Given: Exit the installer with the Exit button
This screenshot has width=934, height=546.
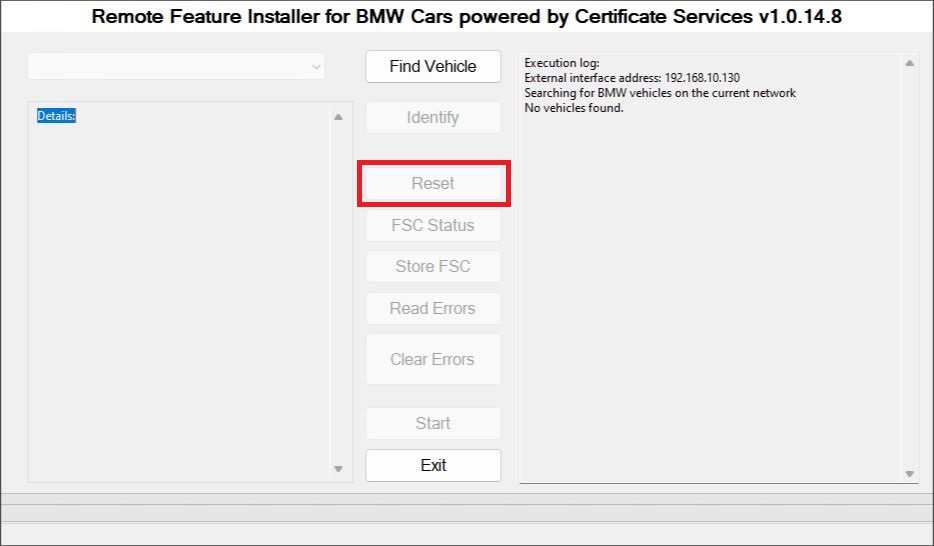Looking at the screenshot, I should (433, 465).
